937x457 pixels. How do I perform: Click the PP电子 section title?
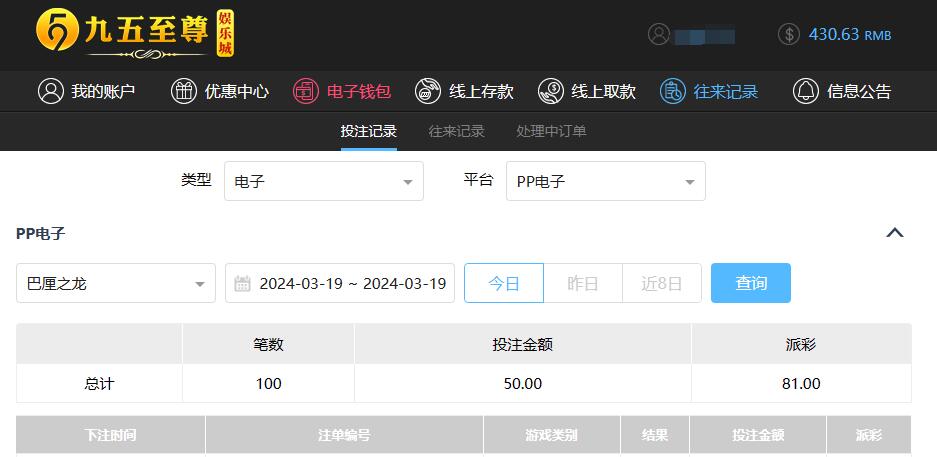pyautogui.click(x=41, y=234)
